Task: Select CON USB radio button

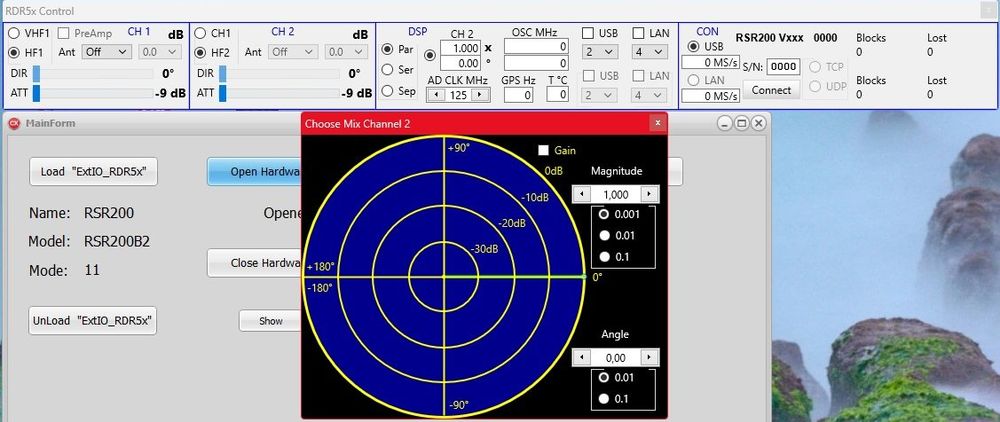Action: tap(693, 47)
